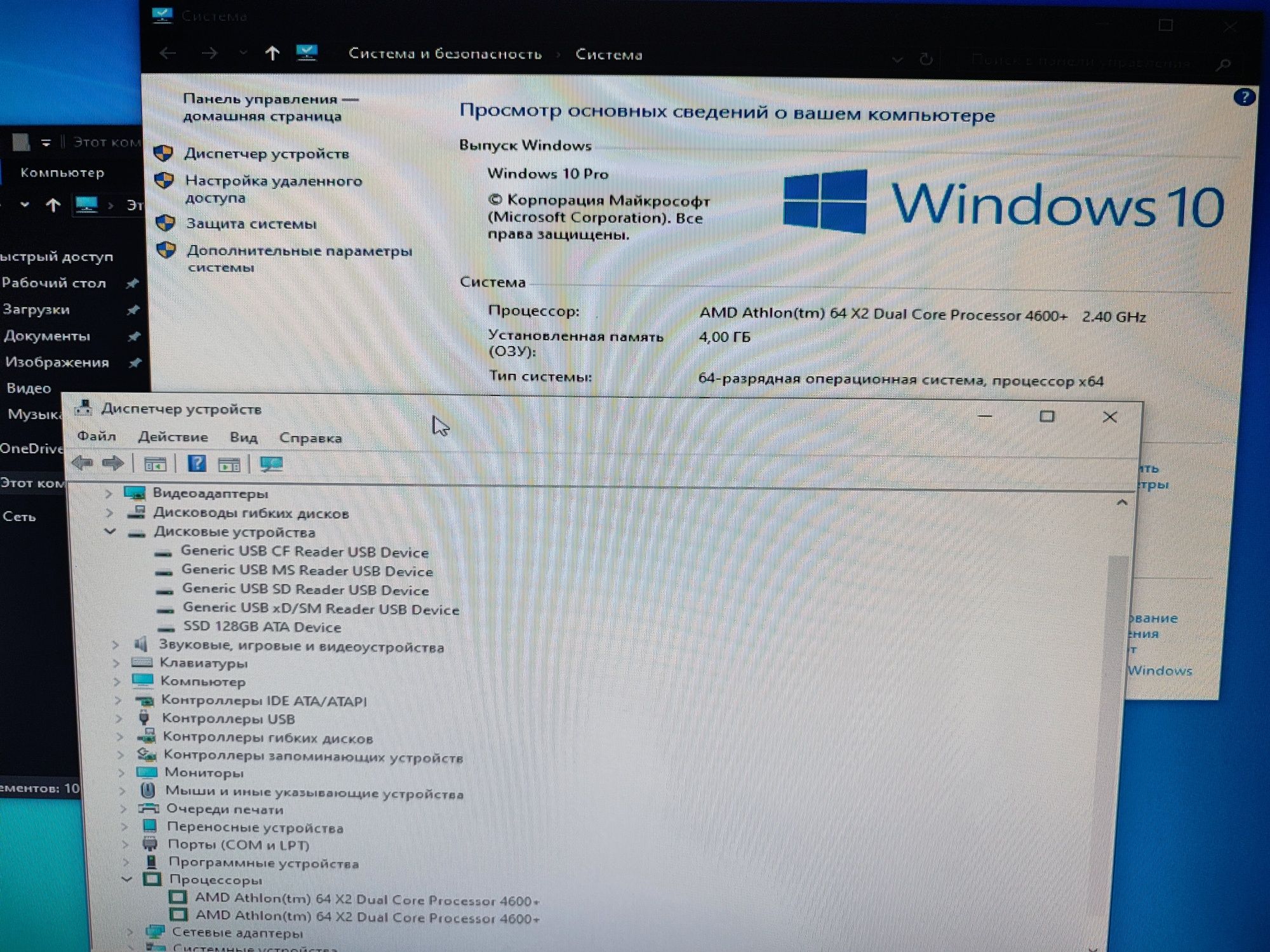
Task: Click the Видеоадаптеры display adapter icon
Action: coord(135,493)
